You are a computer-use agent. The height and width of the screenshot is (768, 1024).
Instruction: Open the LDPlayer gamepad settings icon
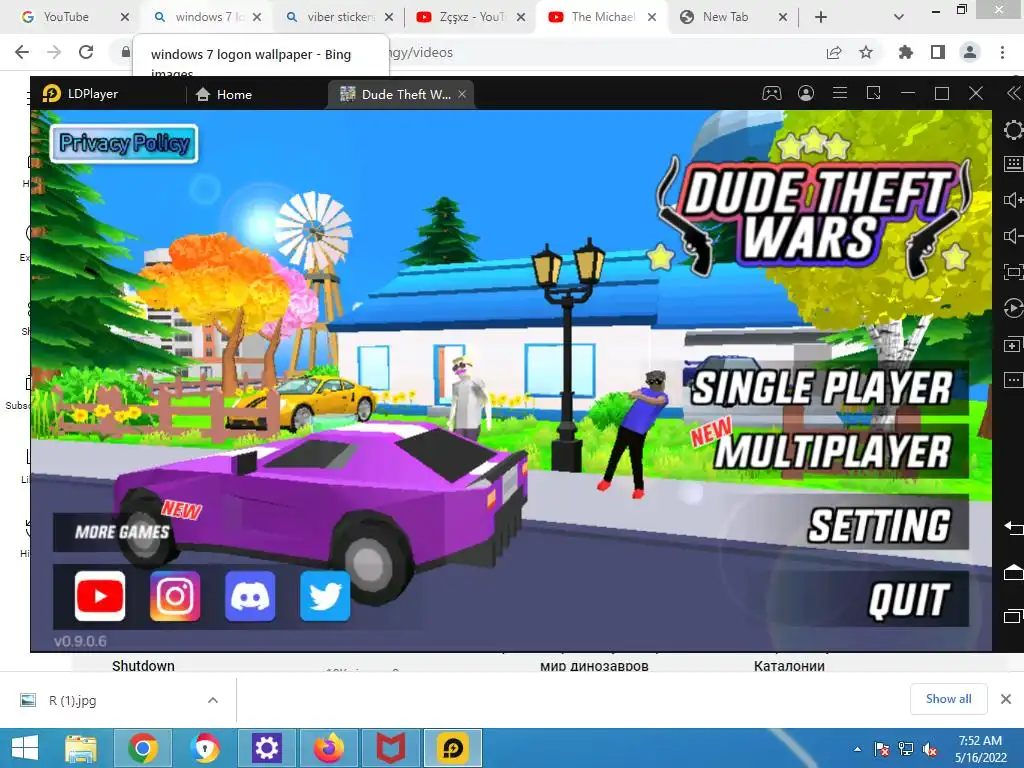(771, 93)
